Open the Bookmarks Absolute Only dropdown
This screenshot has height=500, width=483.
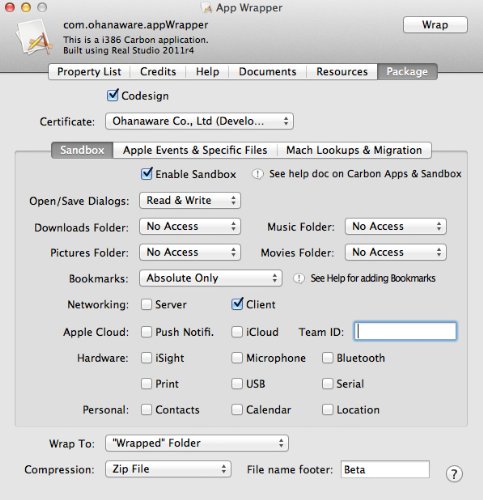click(x=211, y=278)
